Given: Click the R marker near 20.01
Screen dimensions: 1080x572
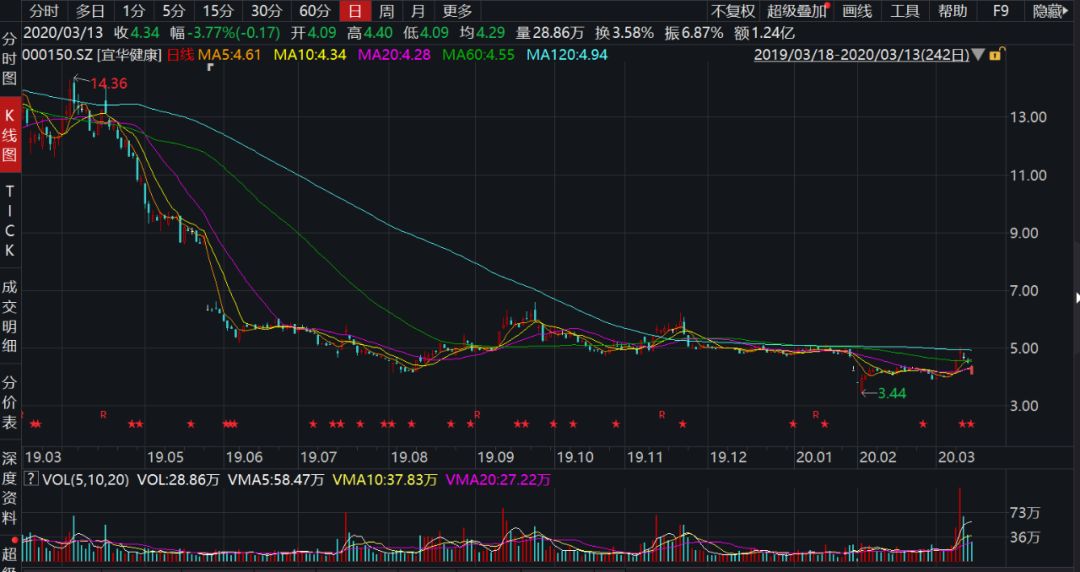Looking at the screenshot, I should (815, 413).
